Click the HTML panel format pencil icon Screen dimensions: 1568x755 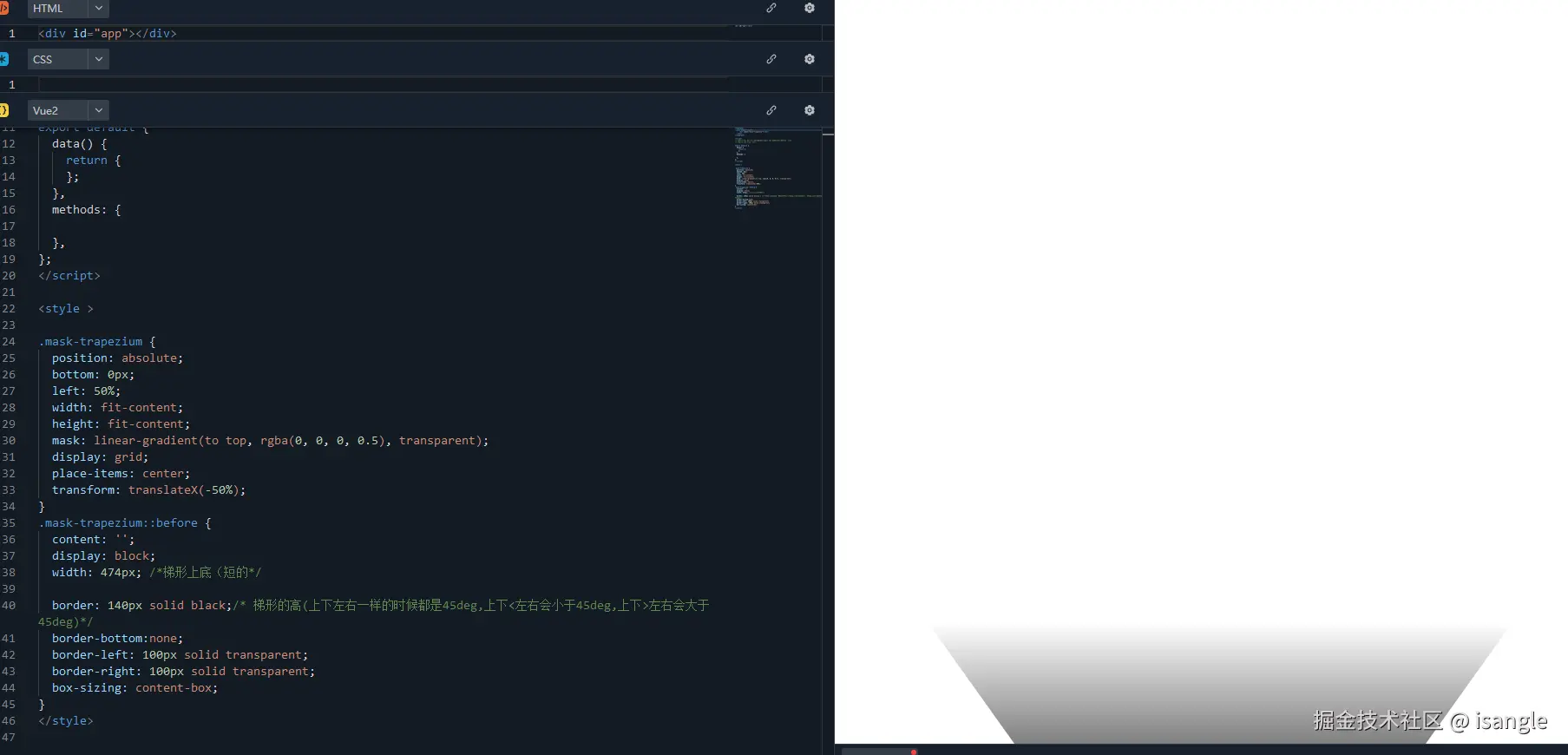click(771, 8)
